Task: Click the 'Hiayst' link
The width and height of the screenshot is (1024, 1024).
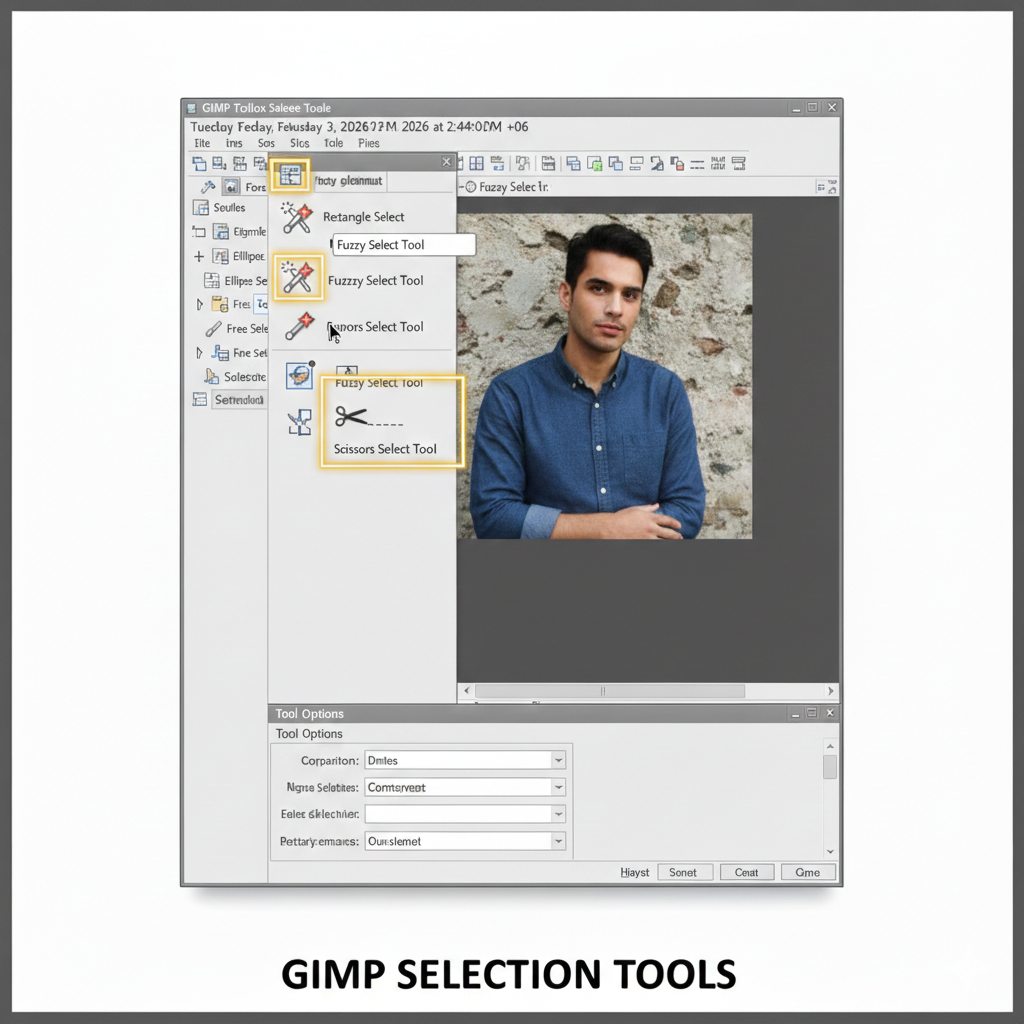Action: point(635,872)
